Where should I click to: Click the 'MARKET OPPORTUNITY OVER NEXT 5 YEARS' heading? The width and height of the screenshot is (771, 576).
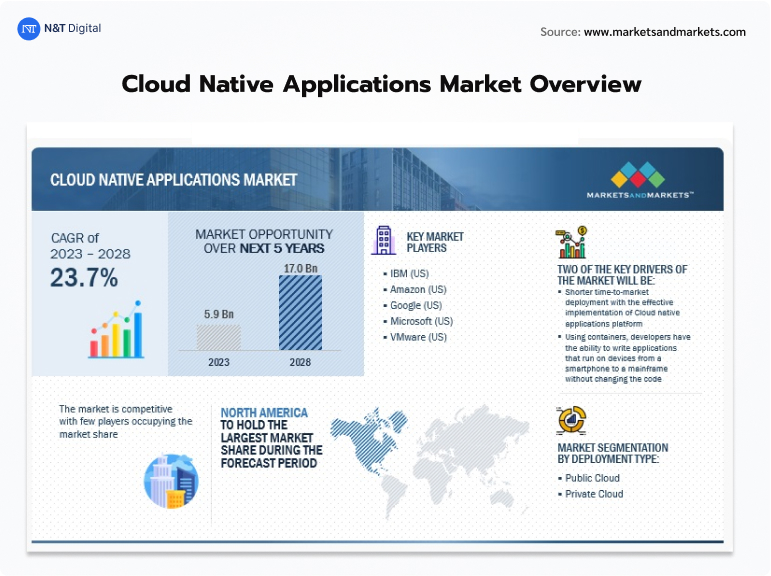pos(264,242)
